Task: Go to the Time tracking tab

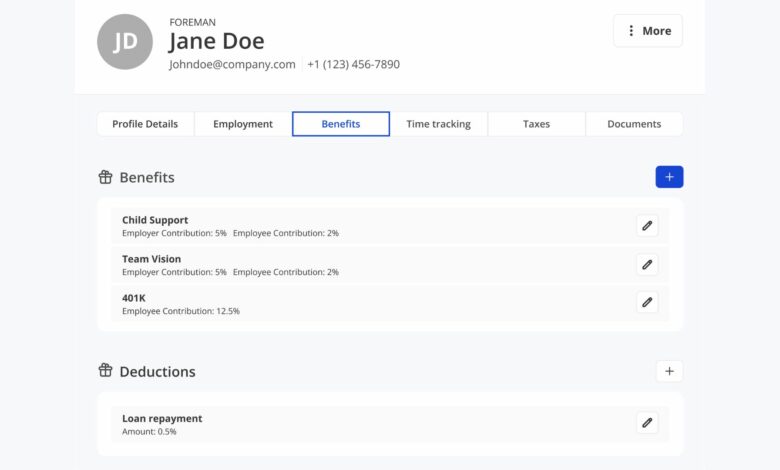Action: tap(438, 124)
